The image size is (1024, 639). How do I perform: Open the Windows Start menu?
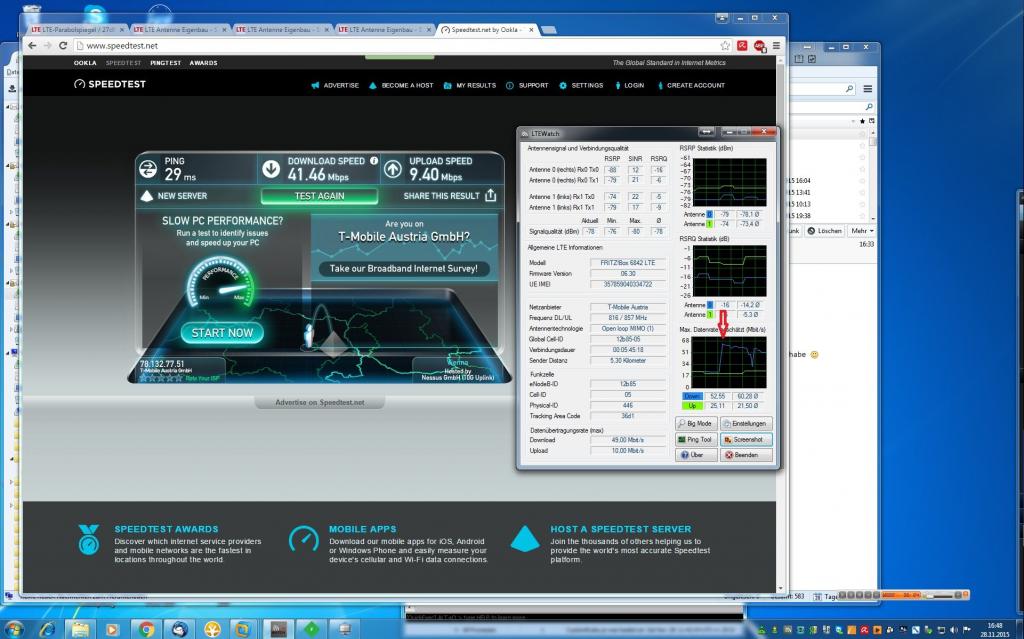14,629
